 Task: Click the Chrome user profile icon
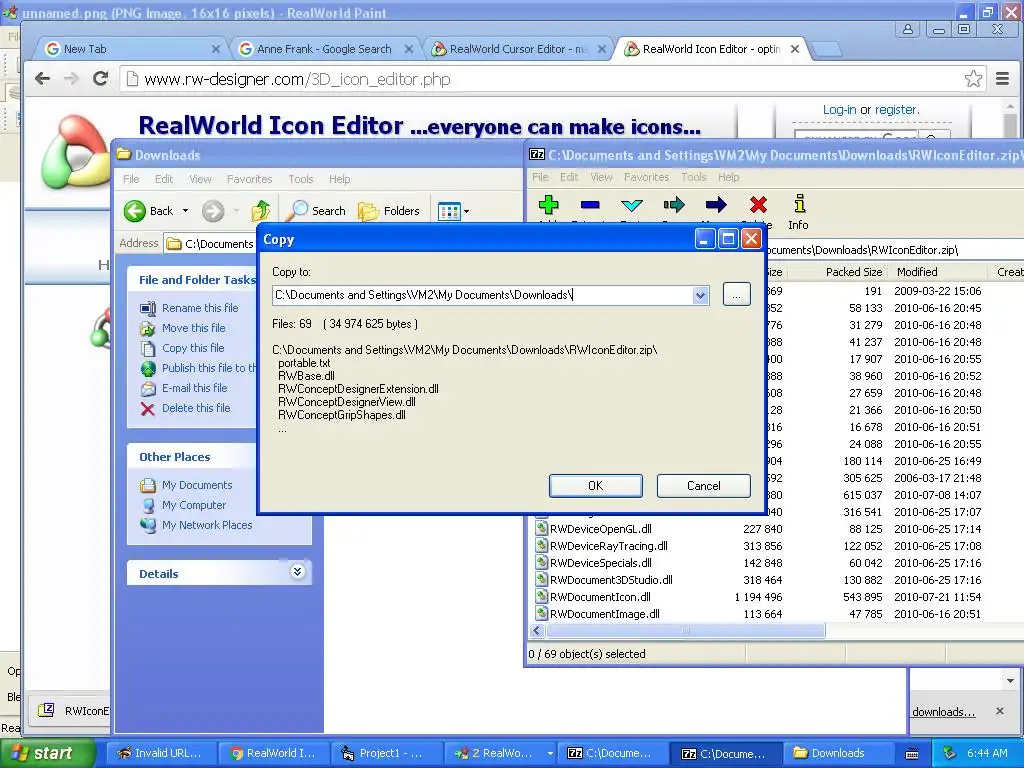(x=908, y=29)
